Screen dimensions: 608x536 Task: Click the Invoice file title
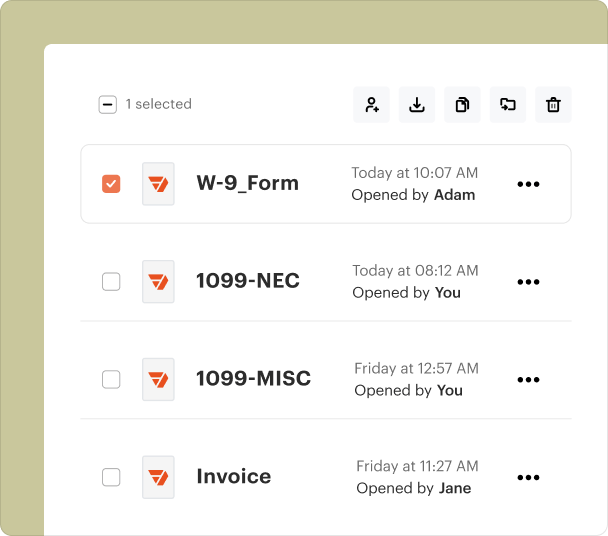point(233,477)
